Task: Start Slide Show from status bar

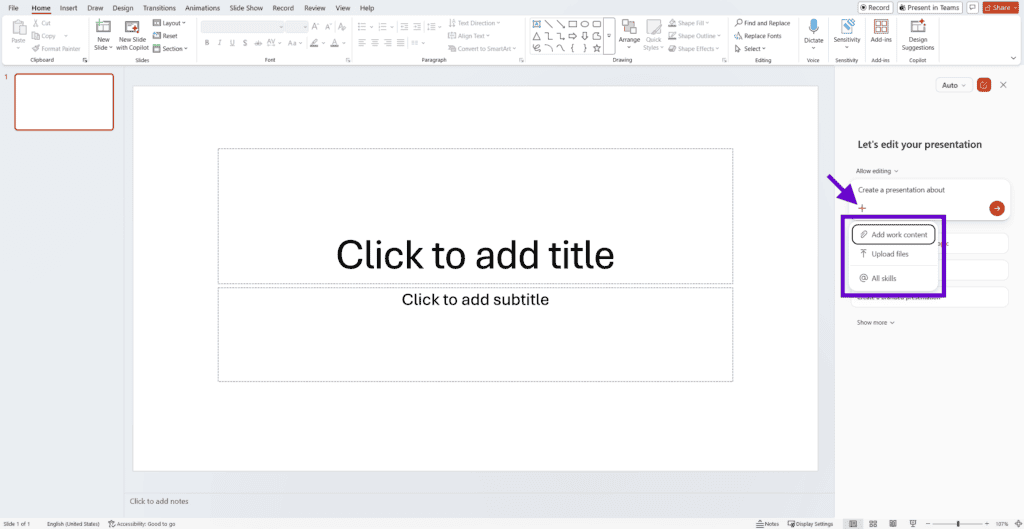Action: (912, 524)
